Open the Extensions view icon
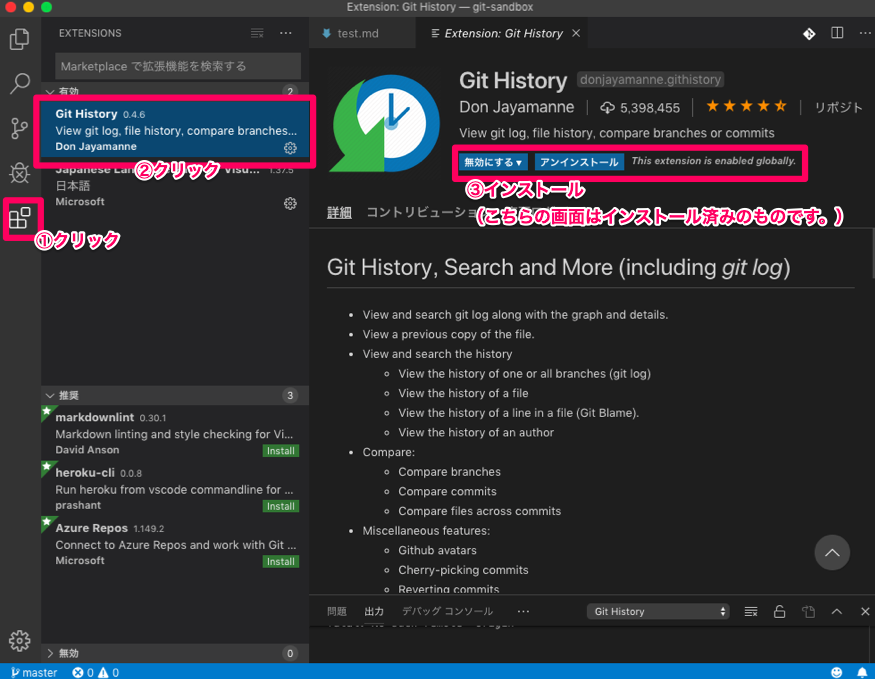Screen dimensions: 875x679 [x=20, y=218]
